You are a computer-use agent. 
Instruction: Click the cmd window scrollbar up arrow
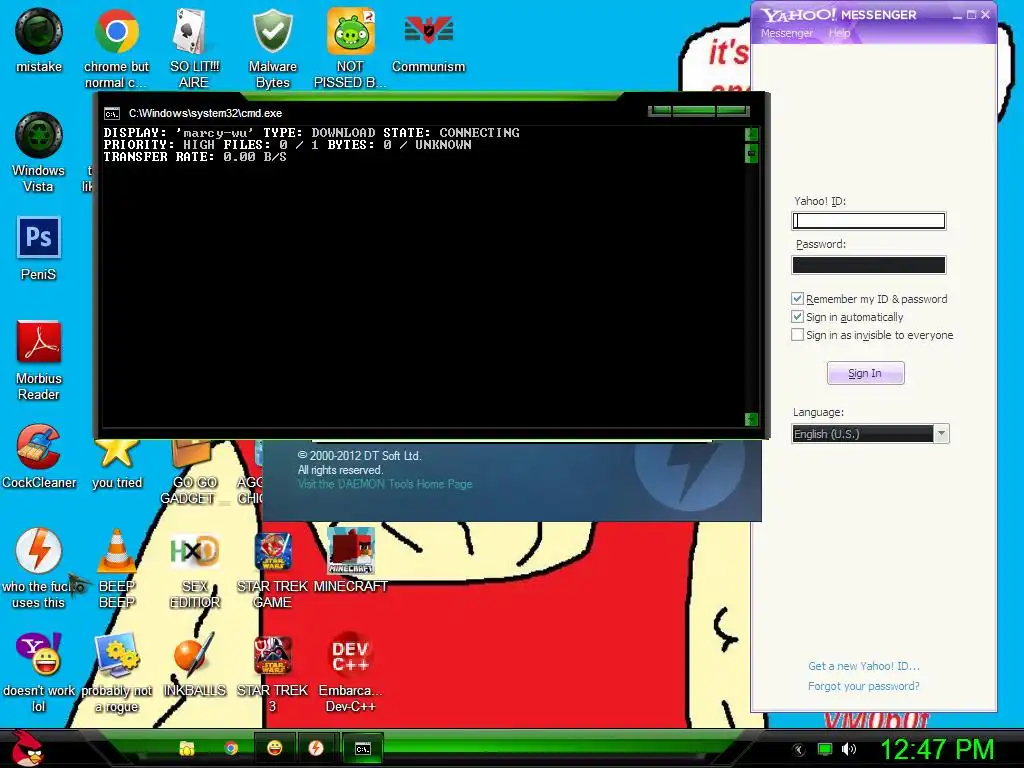pos(751,134)
